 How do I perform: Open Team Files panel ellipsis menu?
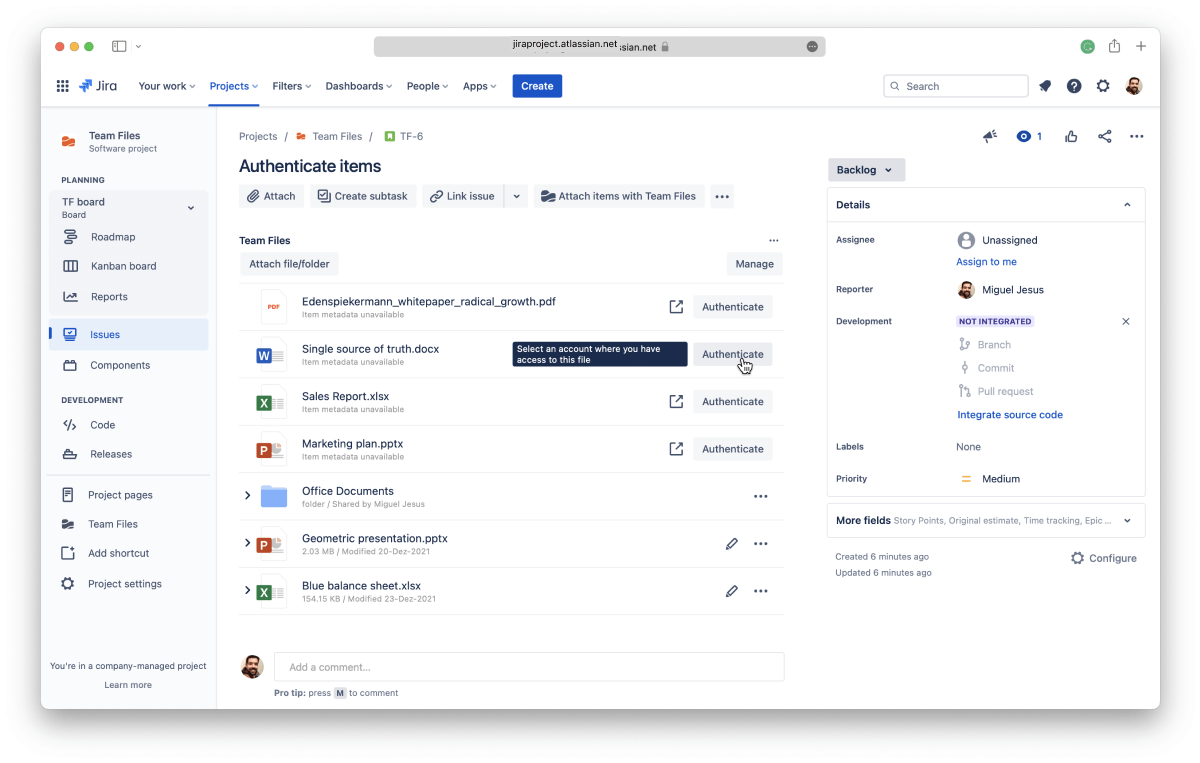tap(773, 240)
